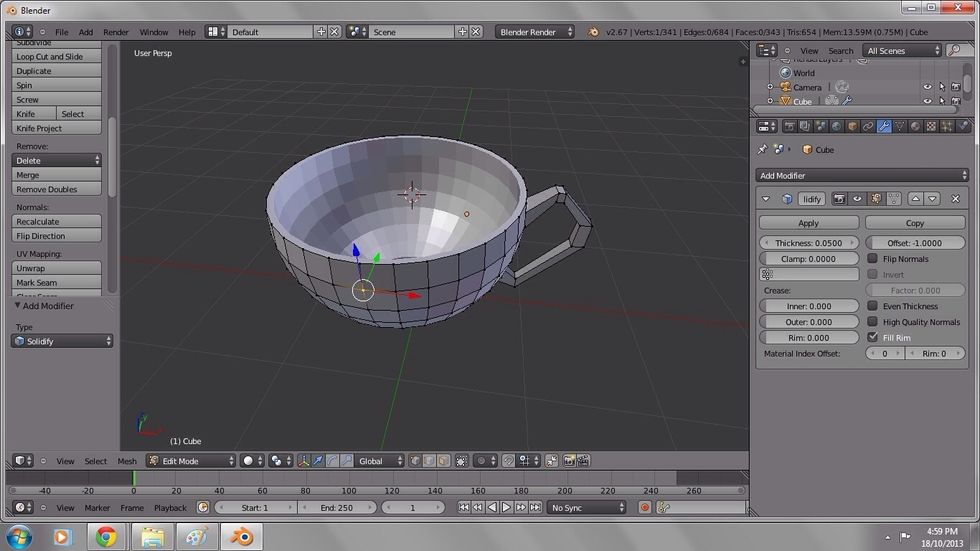
Task: Uncheck the Fill Rim checkbox
Action: click(x=872, y=337)
